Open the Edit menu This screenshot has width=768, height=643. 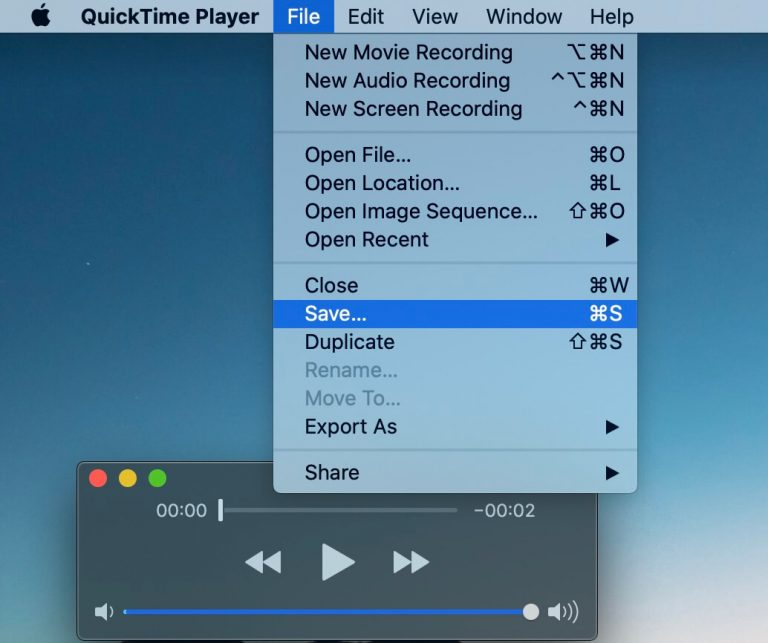click(365, 17)
